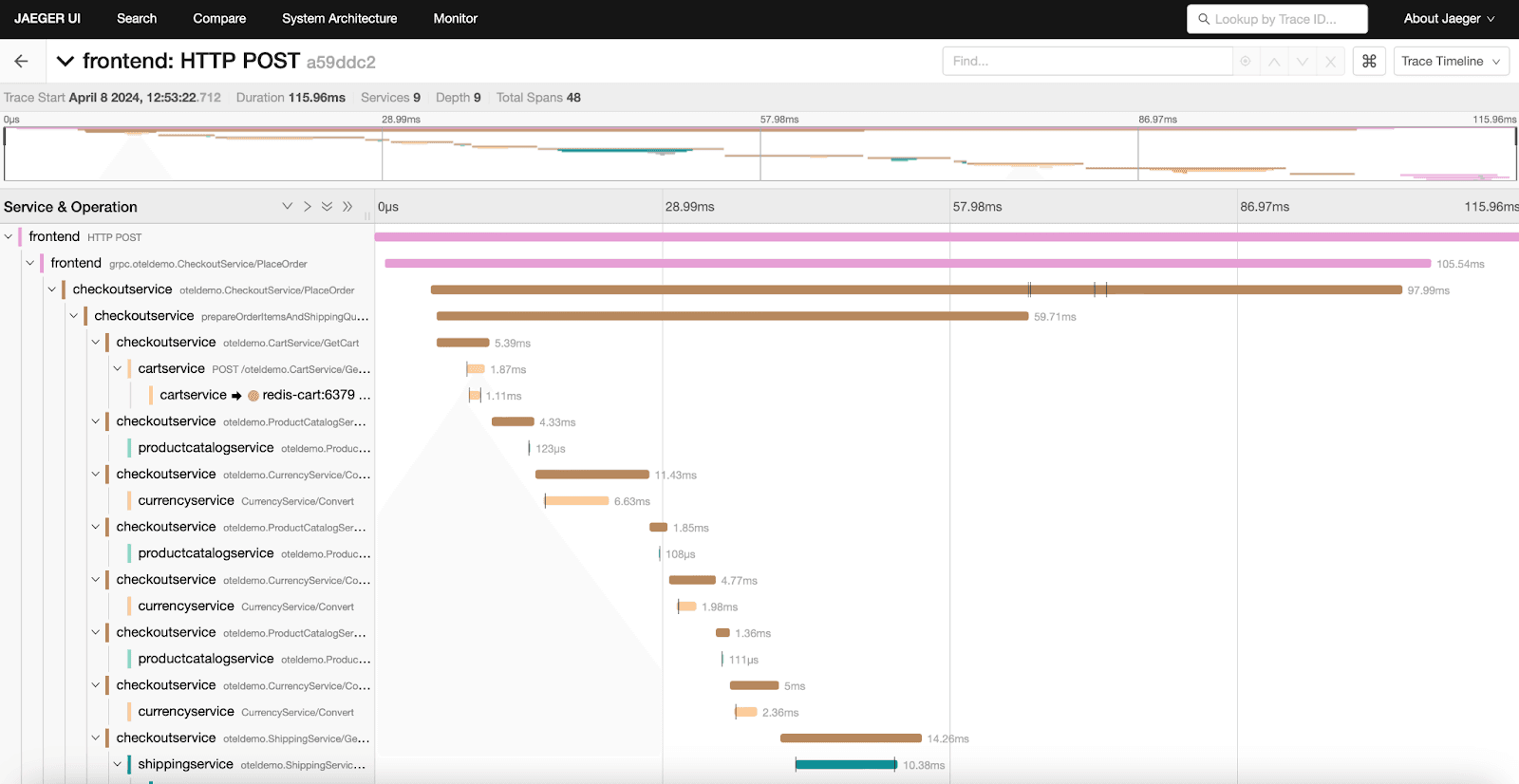Viewport: 1519px width, 784px height.
Task: Open the keyboard shortcuts command icon
Action: [1369, 62]
